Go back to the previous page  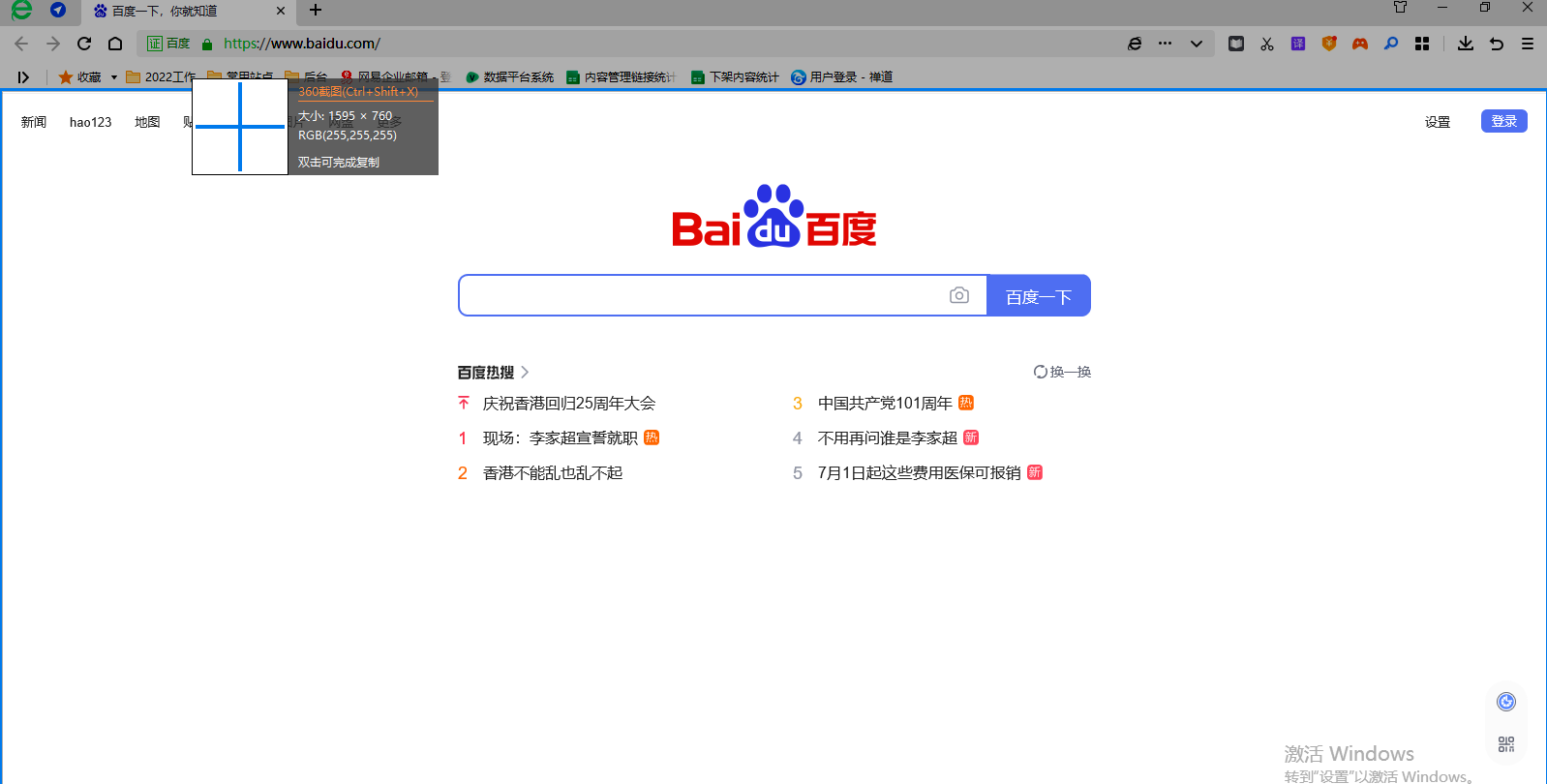[x=21, y=44]
